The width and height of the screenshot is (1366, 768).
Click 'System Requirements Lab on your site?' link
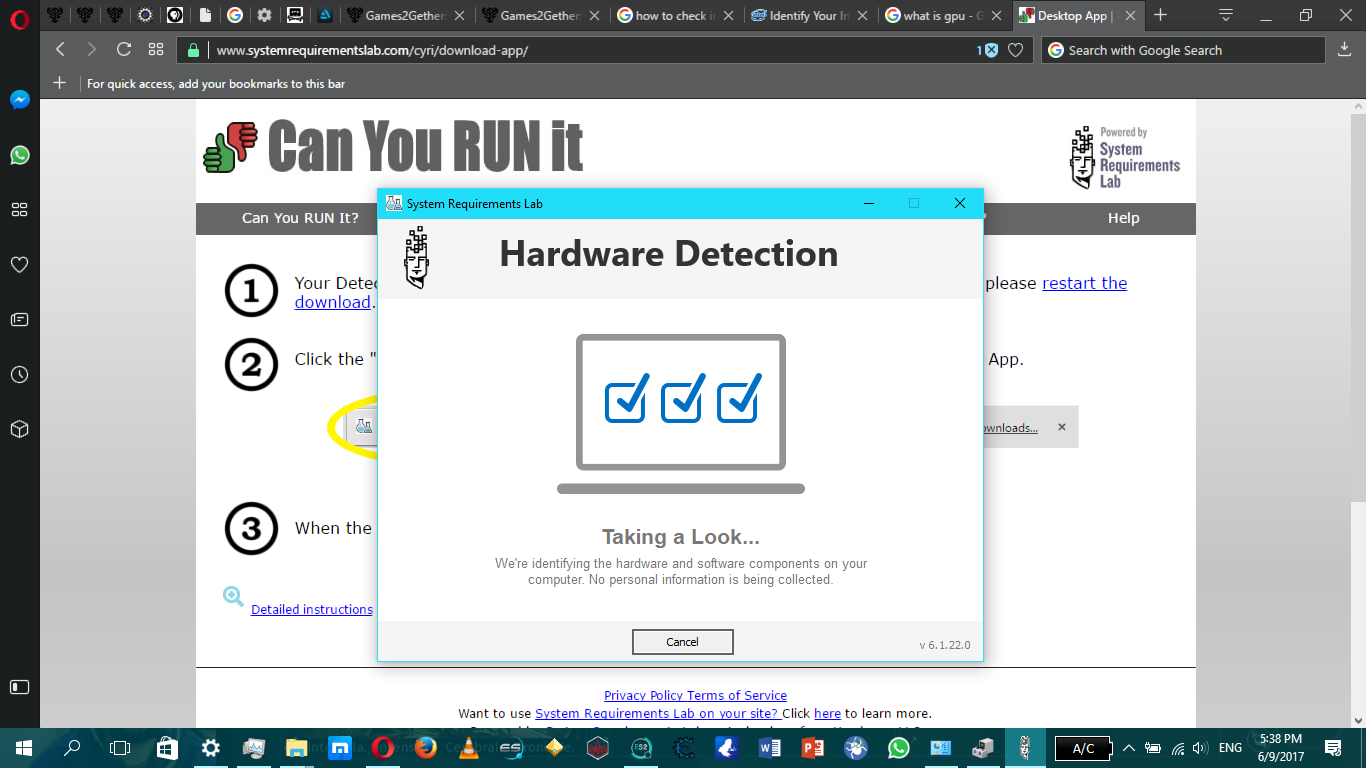pyautogui.click(x=657, y=713)
